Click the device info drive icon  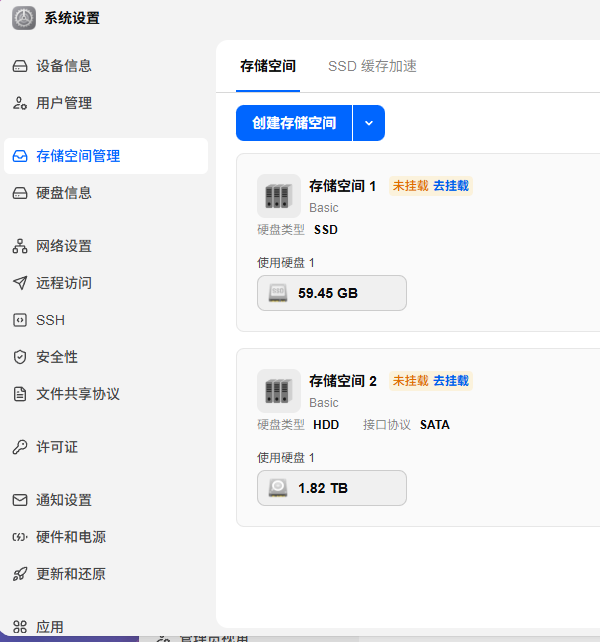pos(20,66)
